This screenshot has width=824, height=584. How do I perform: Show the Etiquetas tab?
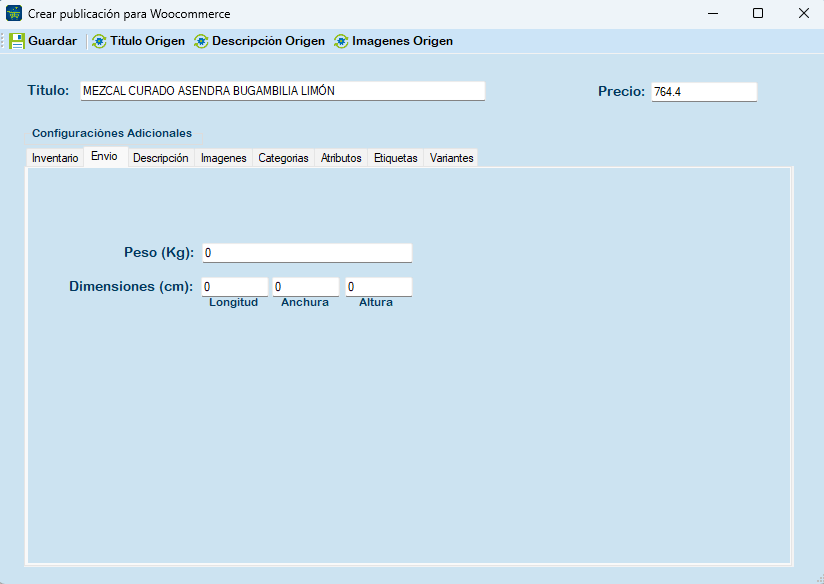coord(395,158)
